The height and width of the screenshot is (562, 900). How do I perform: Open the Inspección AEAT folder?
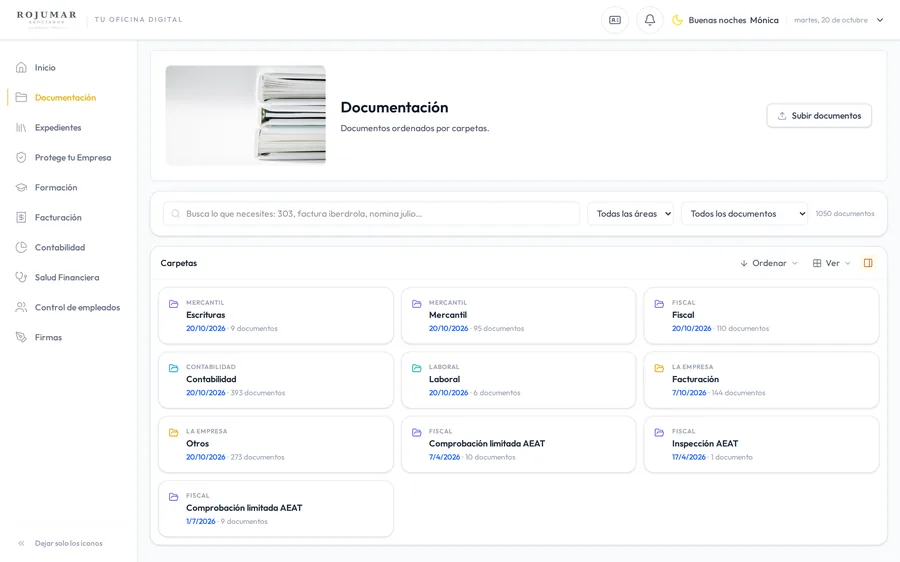761,444
